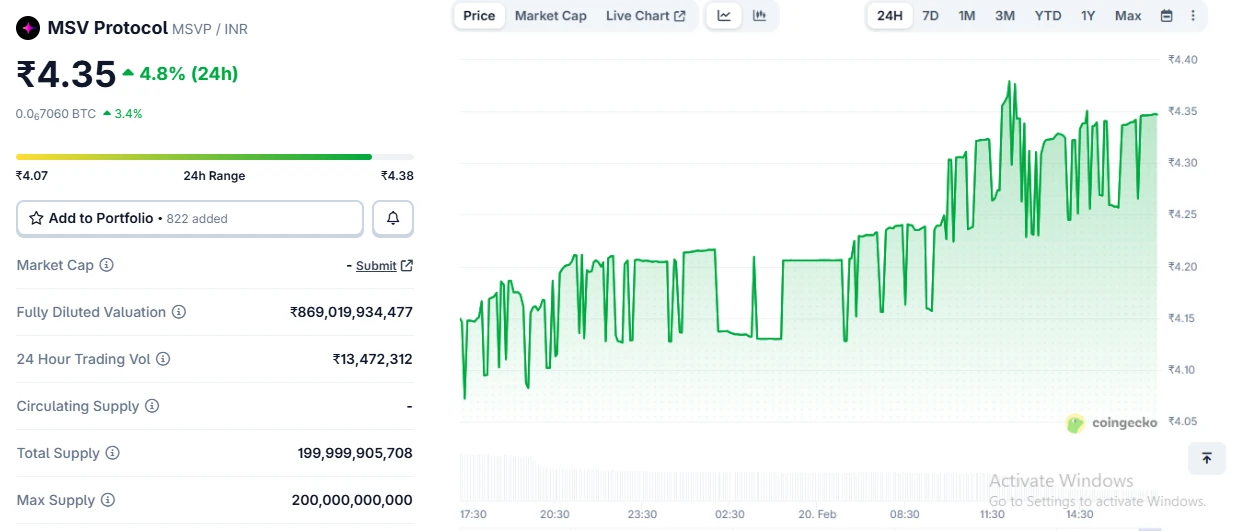Image resolution: width=1235 pixels, height=531 pixels.
Task: Click the scroll-to-top arrow button
Action: coord(1207,458)
